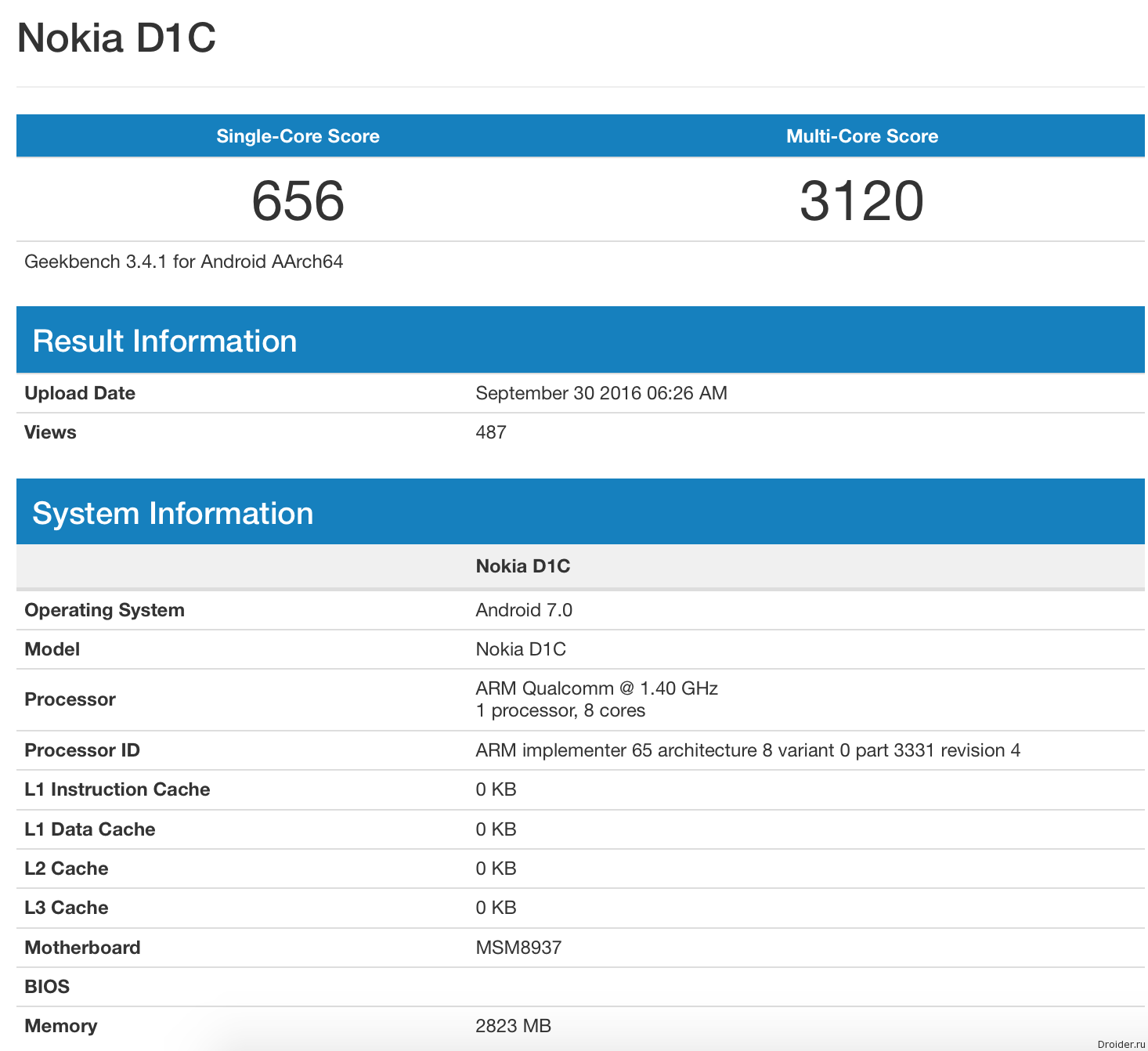Click the Motherboard label
Screen dimensions: 1148x1051
tap(82, 948)
